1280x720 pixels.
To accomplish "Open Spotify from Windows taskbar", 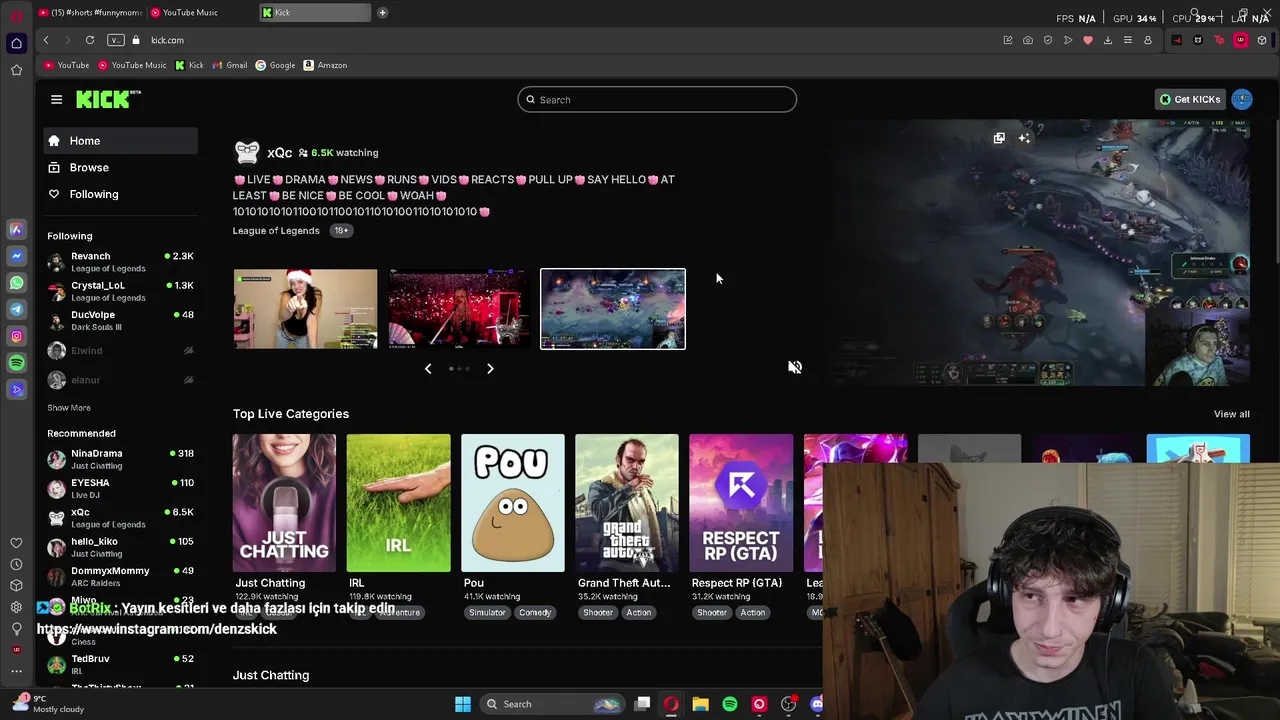I will [730, 704].
